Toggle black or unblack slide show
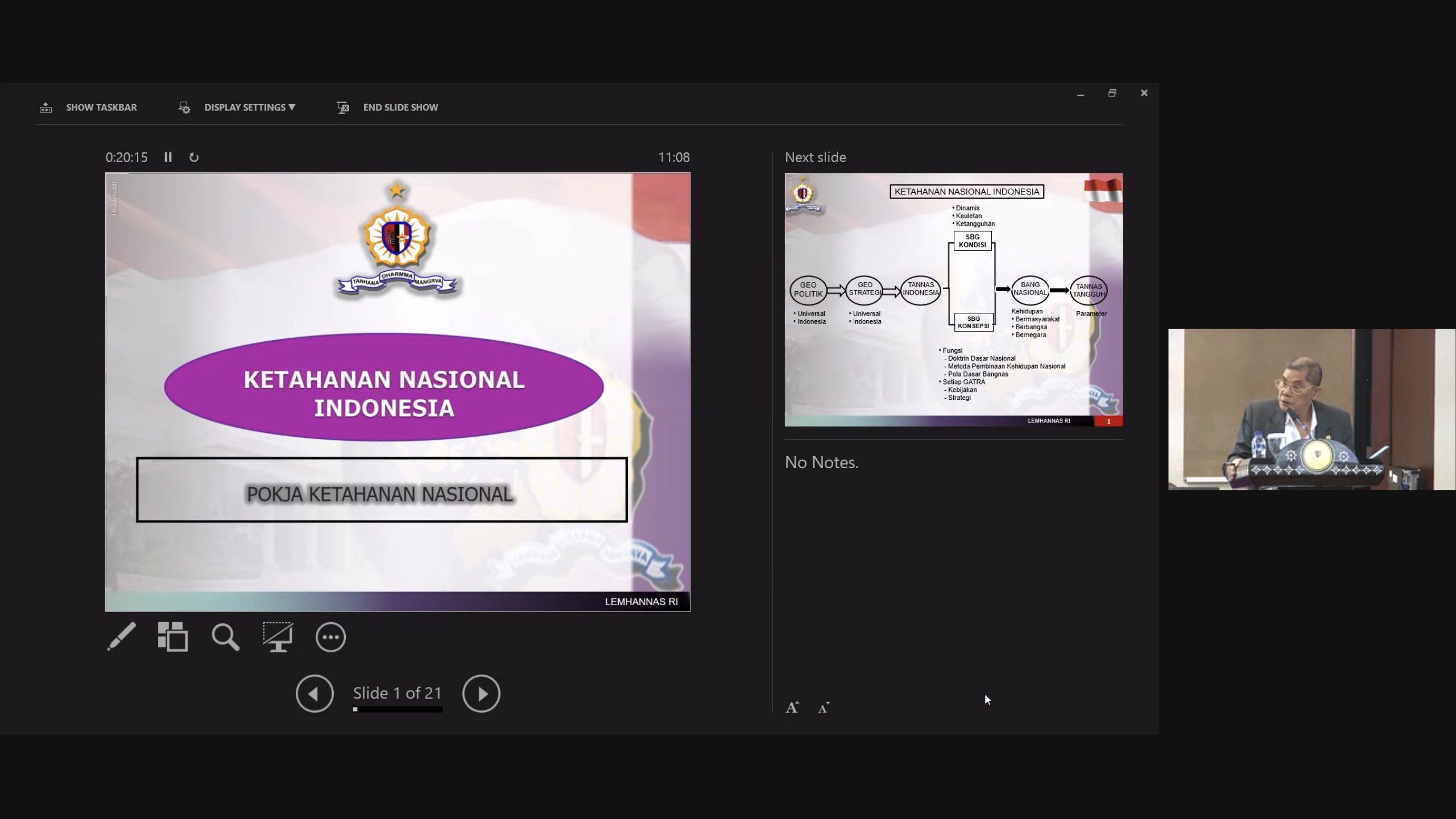 [278, 636]
